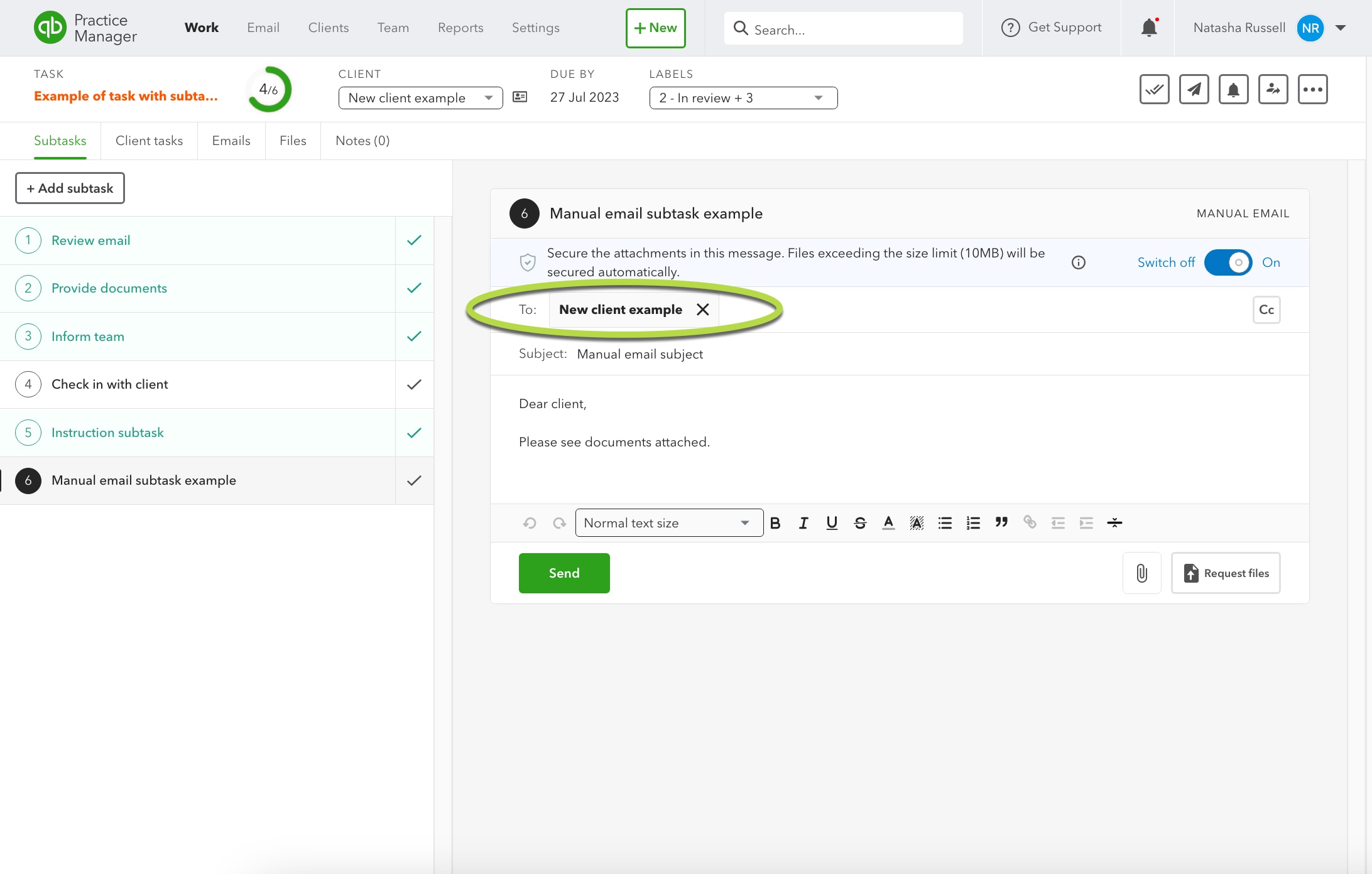1372x874 pixels.
Task: Mark Manual email subtask example as done
Action: point(414,480)
